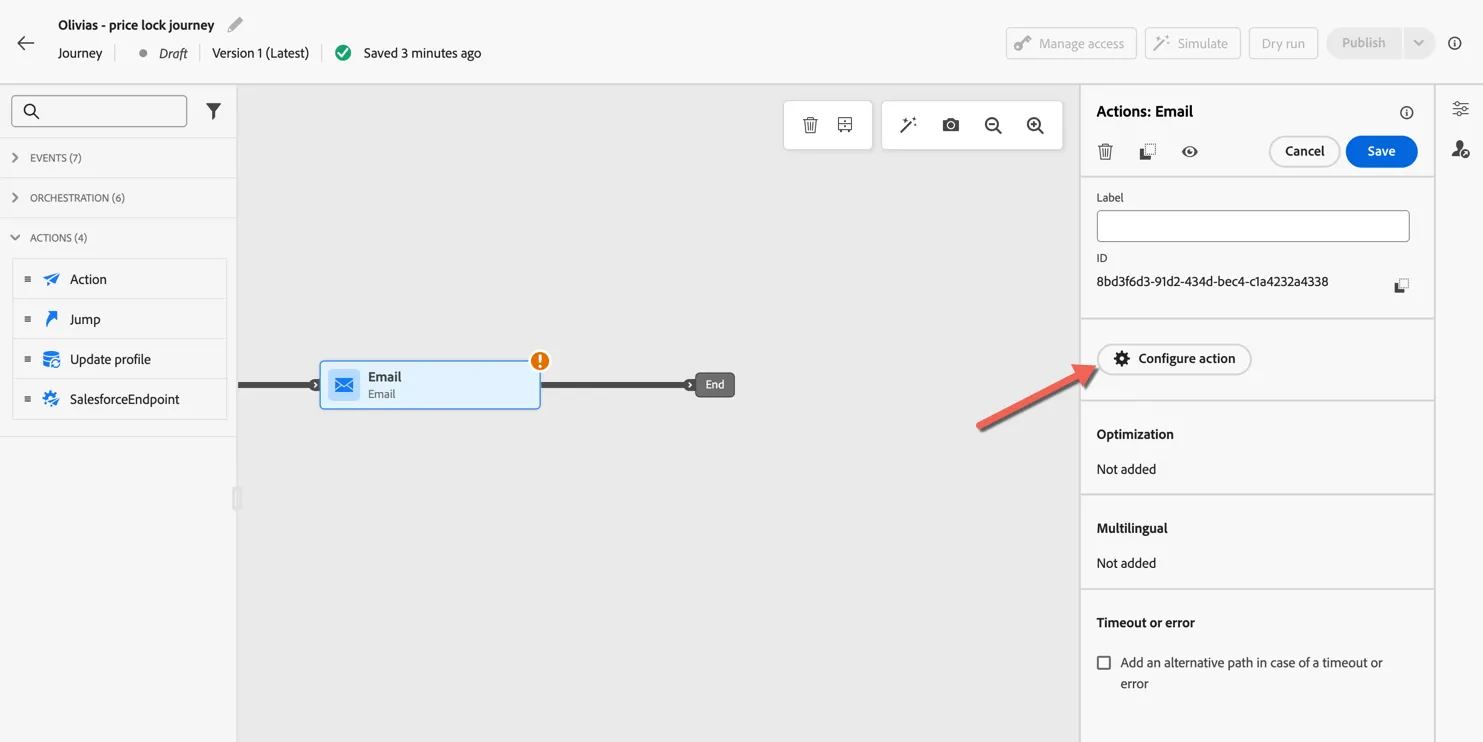Image resolution: width=1483 pixels, height=742 pixels.
Task: Select the Jump activity in palette
Action: coord(119,319)
